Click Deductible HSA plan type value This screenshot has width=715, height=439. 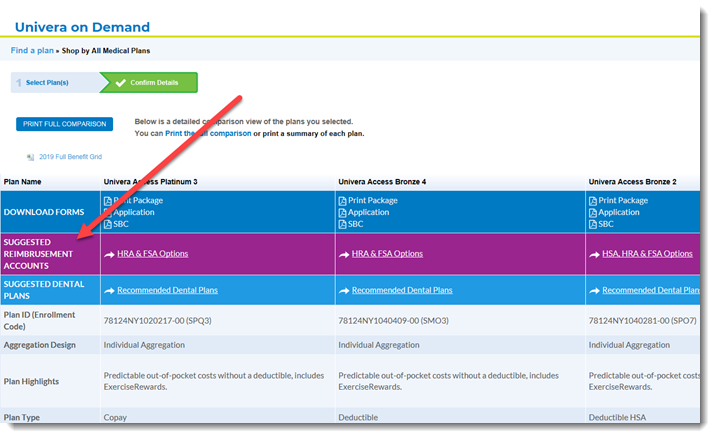tap(617, 418)
